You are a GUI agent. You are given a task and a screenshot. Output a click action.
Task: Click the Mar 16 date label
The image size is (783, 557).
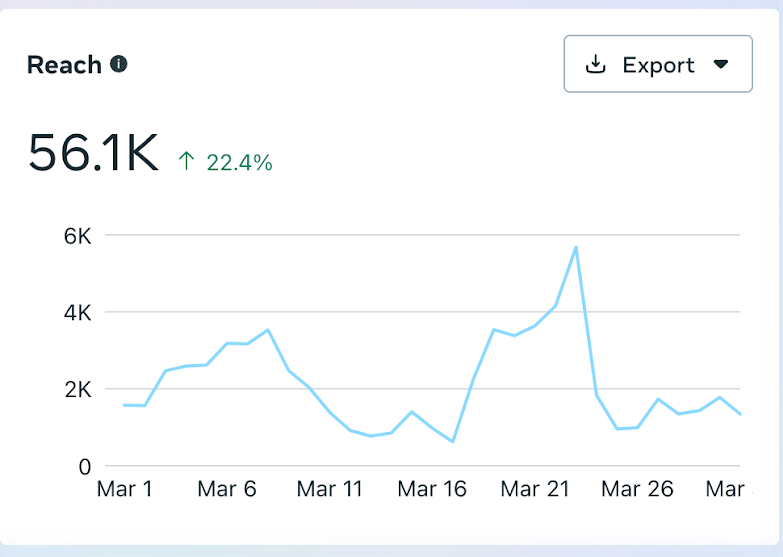(432, 489)
